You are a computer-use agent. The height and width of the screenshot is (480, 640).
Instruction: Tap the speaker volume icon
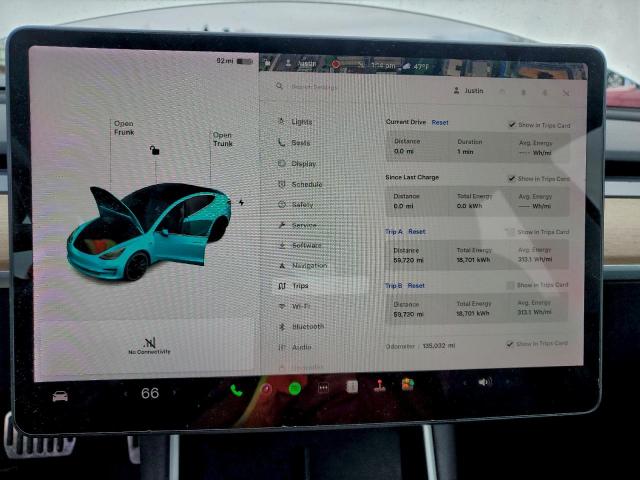pos(484,382)
